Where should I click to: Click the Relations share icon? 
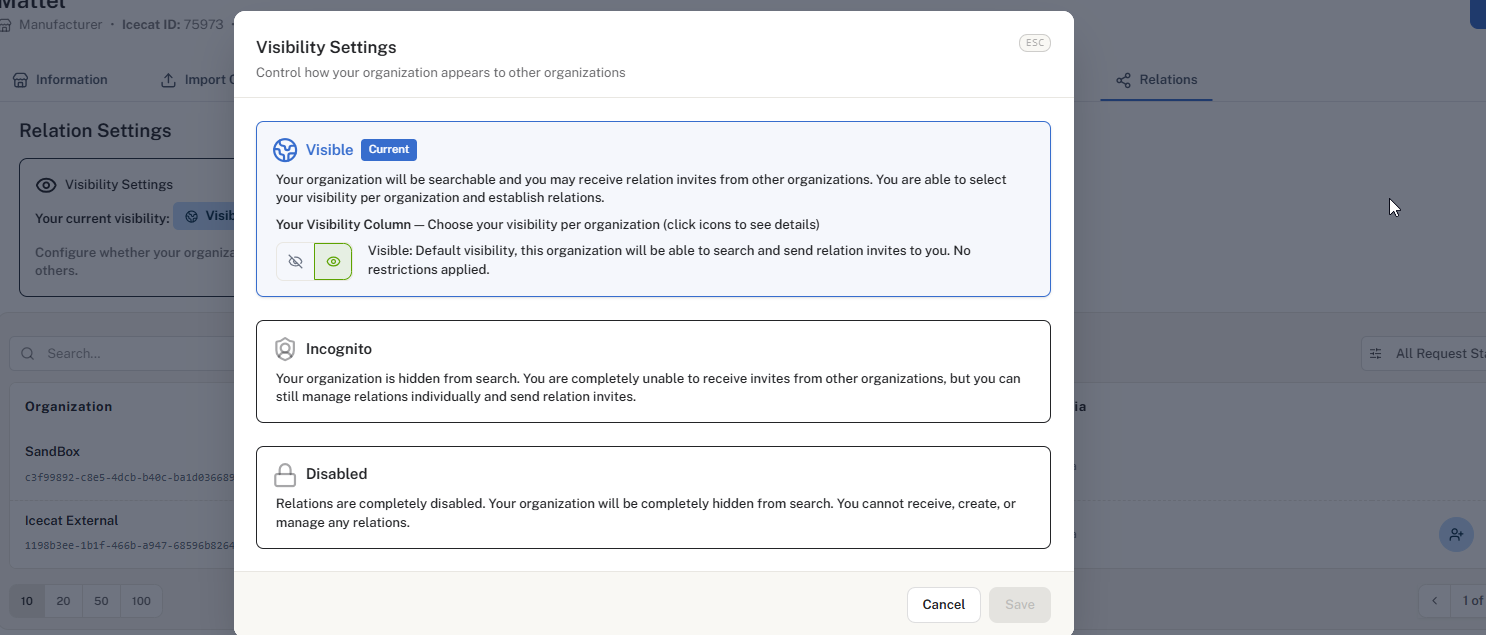click(x=1123, y=80)
